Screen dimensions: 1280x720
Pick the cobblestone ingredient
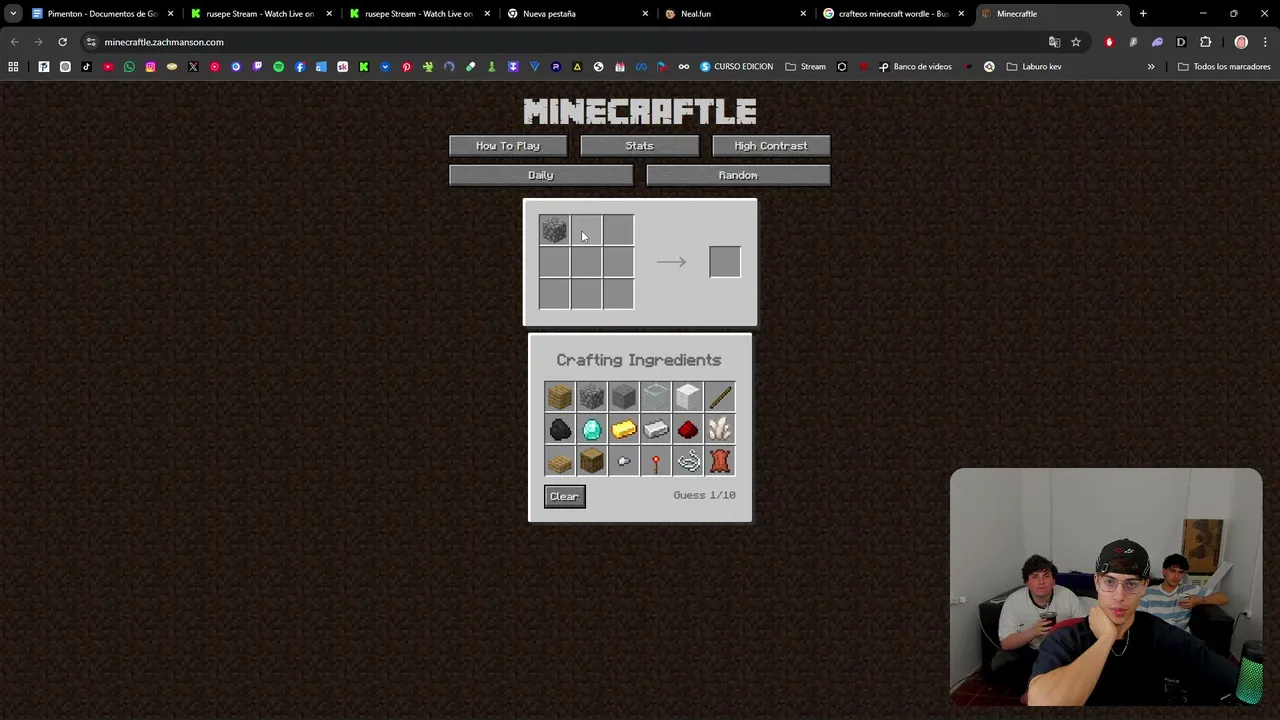(x=592, y=397)
